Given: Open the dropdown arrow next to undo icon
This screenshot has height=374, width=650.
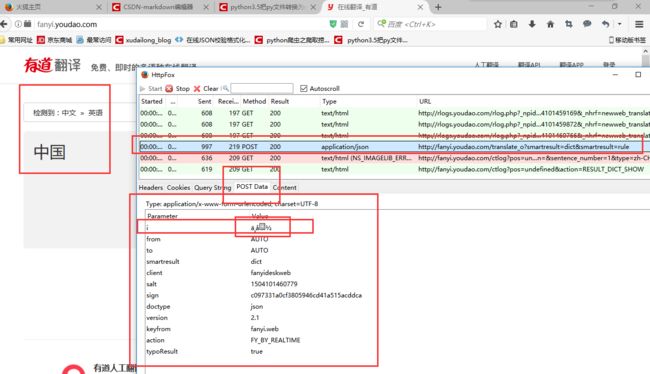Looking at the screenshot, I should (x=620, y=24).
